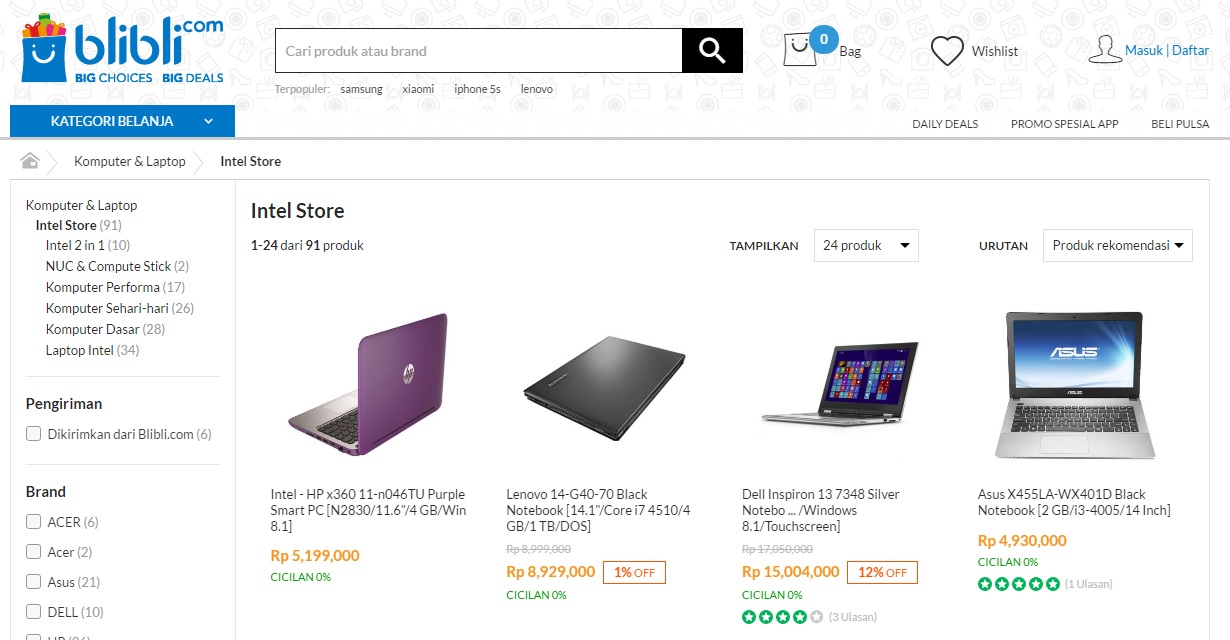This screenshot has width=1230, height=640.
Task: Click the user account silhouette icon
Action: pyautogui.click(x=1104, y=50)
